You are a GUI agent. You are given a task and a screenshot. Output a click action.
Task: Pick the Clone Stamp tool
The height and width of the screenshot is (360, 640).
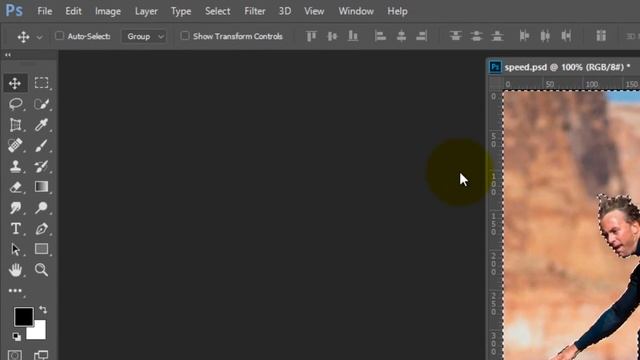click(x=16, y=167)
